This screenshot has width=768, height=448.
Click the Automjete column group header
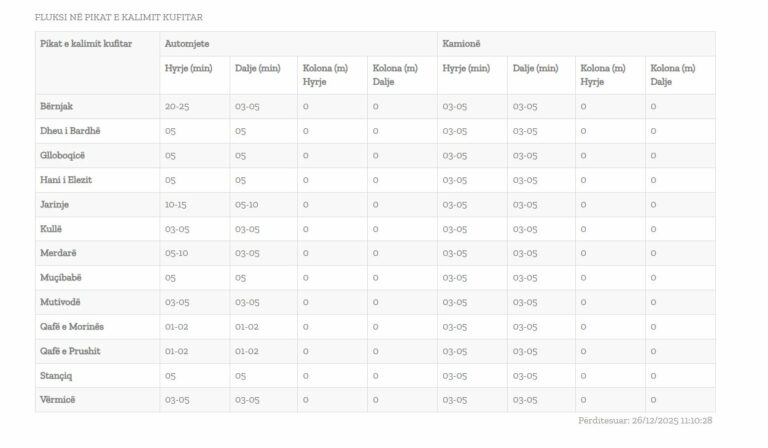187,44
